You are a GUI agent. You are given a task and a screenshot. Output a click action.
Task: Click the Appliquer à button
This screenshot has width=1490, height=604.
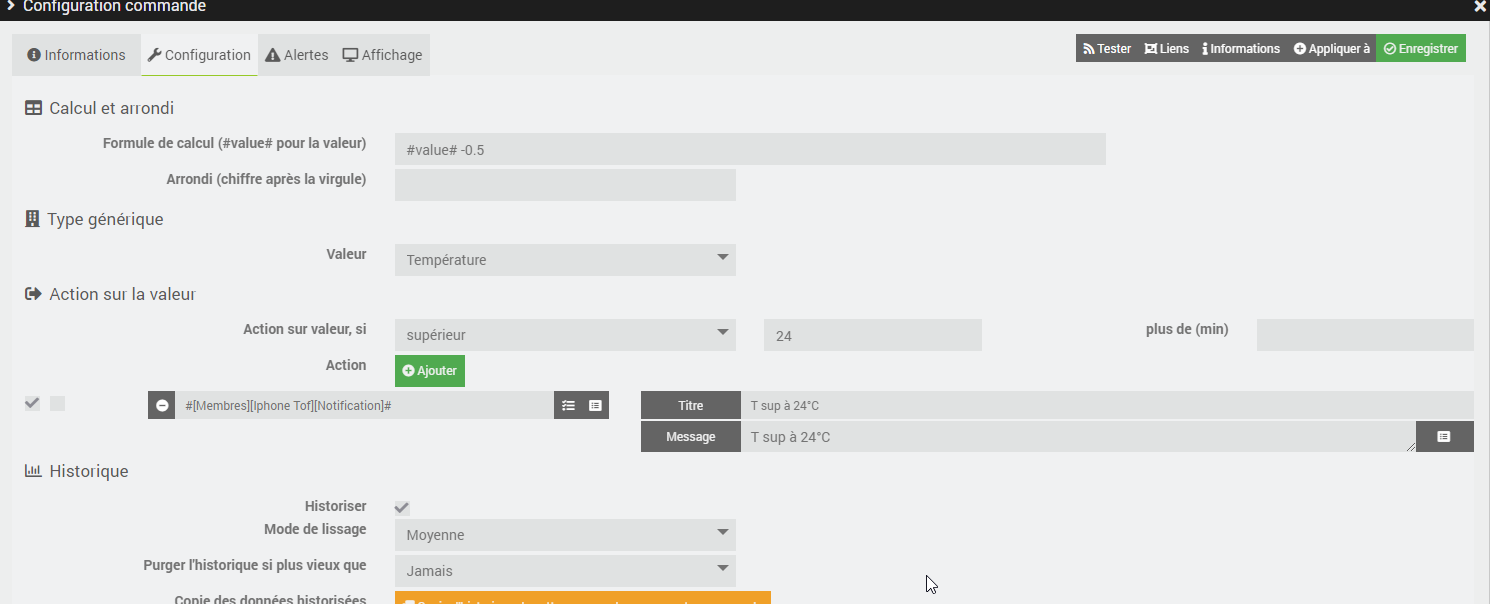[1331, 48]
